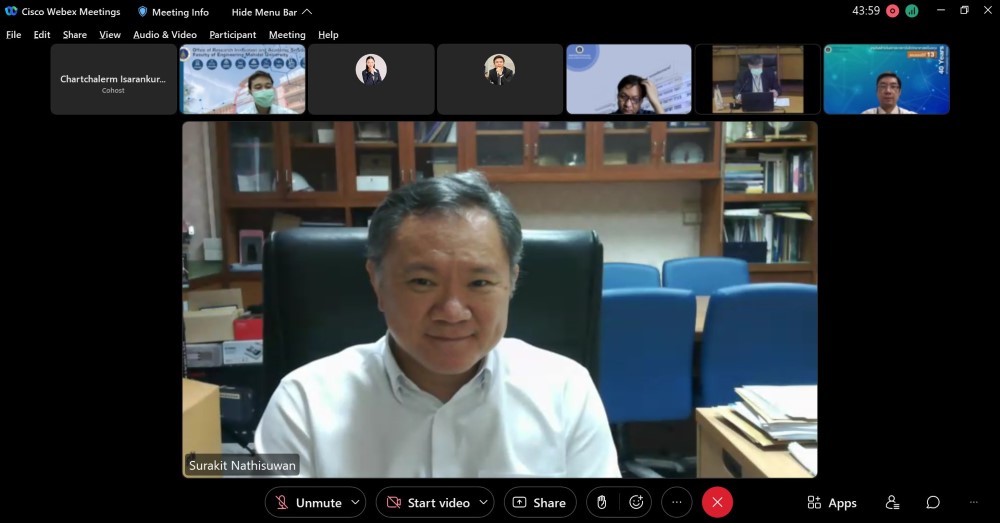Open the Audio & Video menu
The height and width of the screenshot is (523, 1000).
point(165,35)
